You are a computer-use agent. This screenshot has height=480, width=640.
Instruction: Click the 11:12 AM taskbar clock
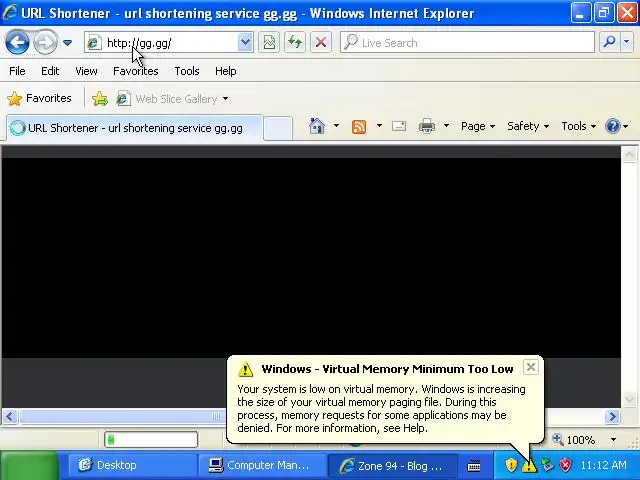pyautogui.click(x=603, y=465)
